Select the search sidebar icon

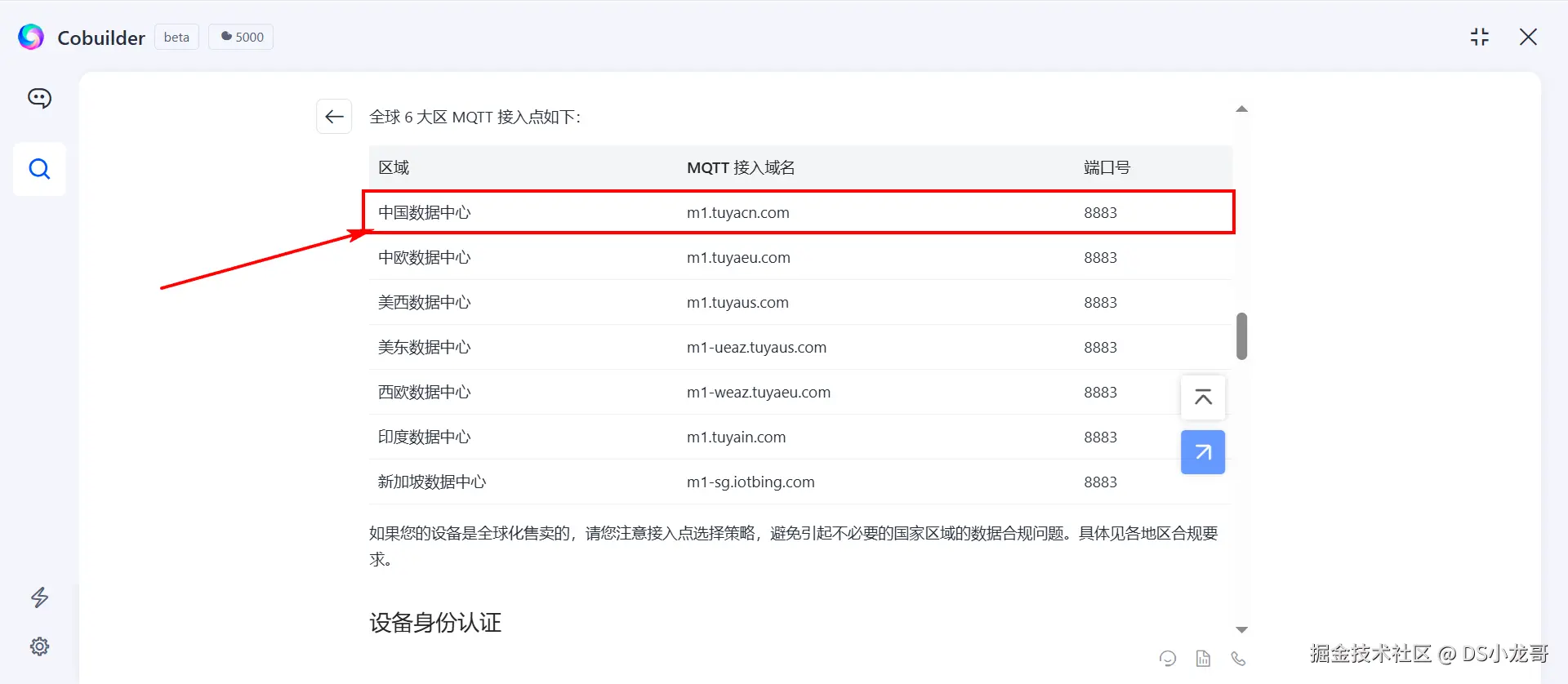click(39, 169)
